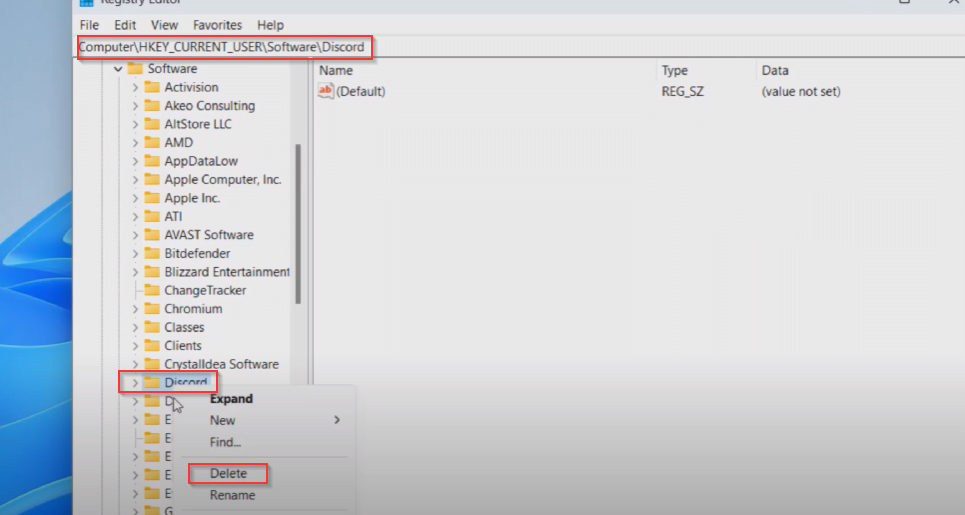Choose Delete in the context menu

click(x=228, y=473)
